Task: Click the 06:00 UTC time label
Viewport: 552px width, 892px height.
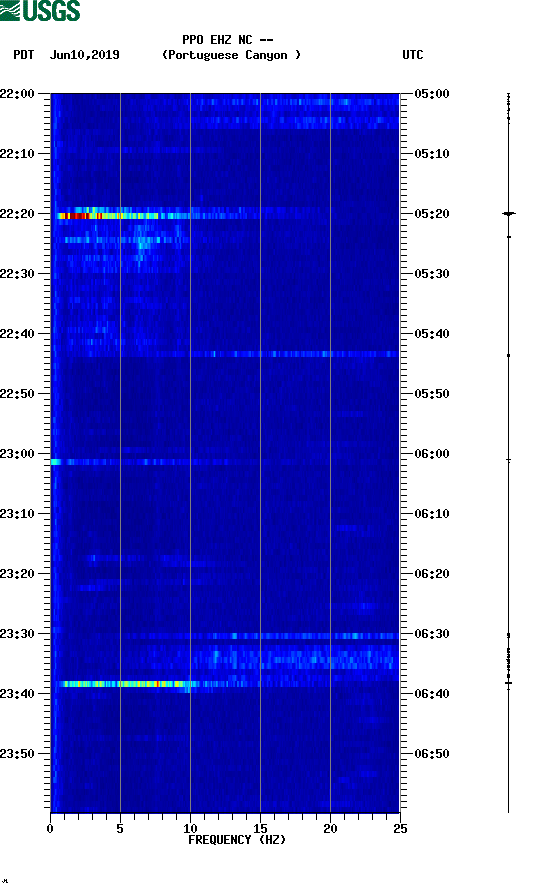Action: click(432, 454)
